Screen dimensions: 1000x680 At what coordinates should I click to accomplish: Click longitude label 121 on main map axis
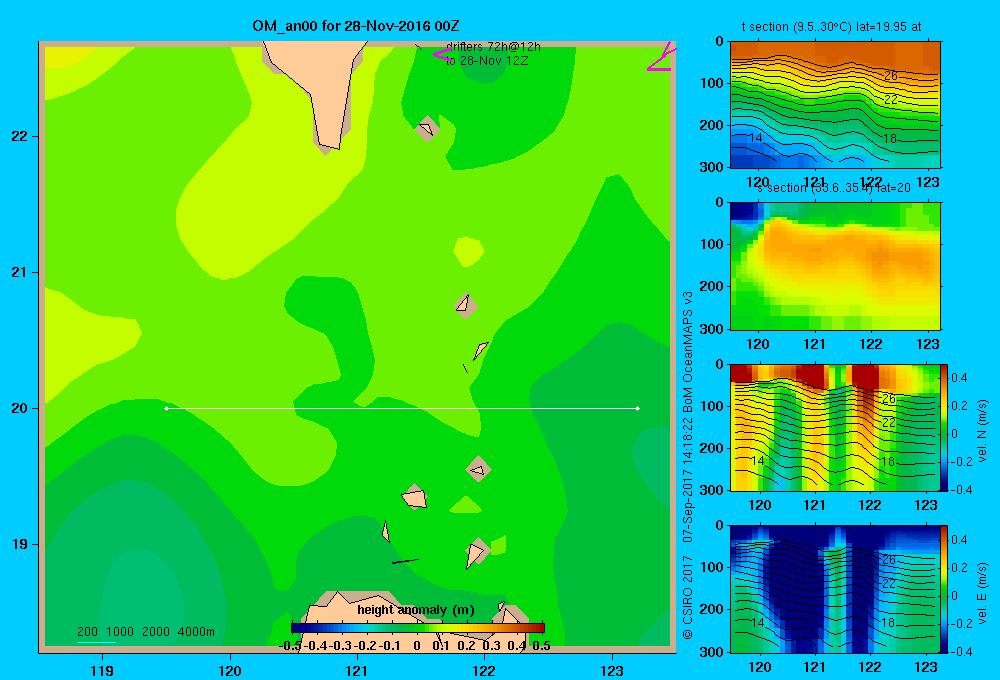point(357,670)
